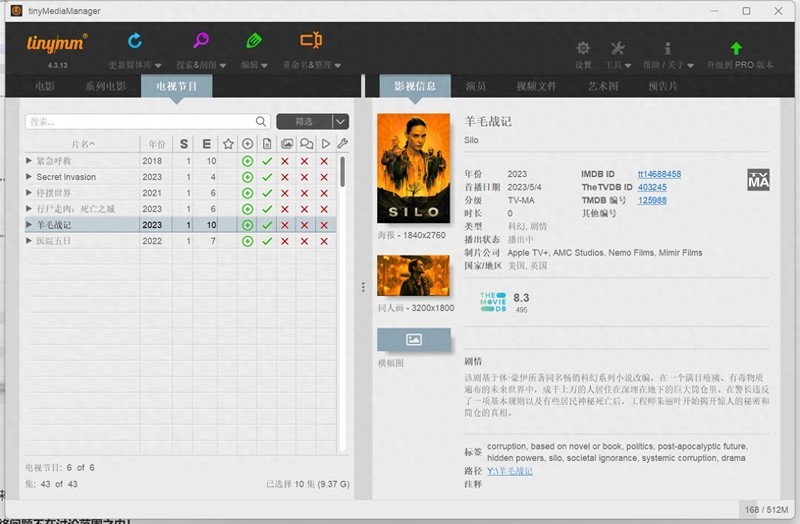Open IMDB link tt14688458
Viewport: 800px width, 524px height.
[659, 174]
